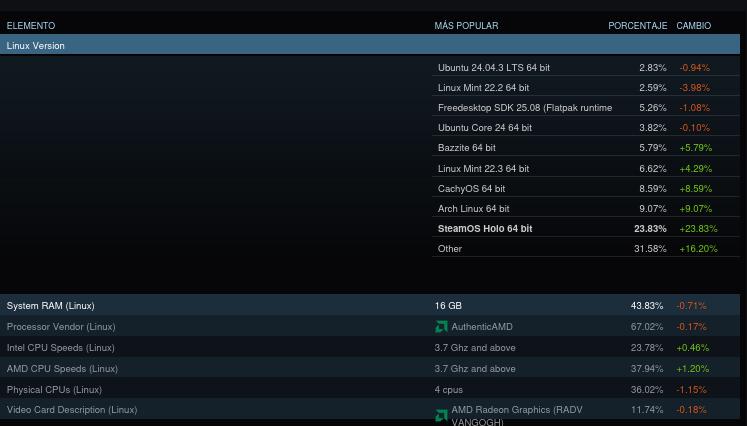Click the CAMBIO column header
The image size is (747, 426).
(x=694, y=26)
